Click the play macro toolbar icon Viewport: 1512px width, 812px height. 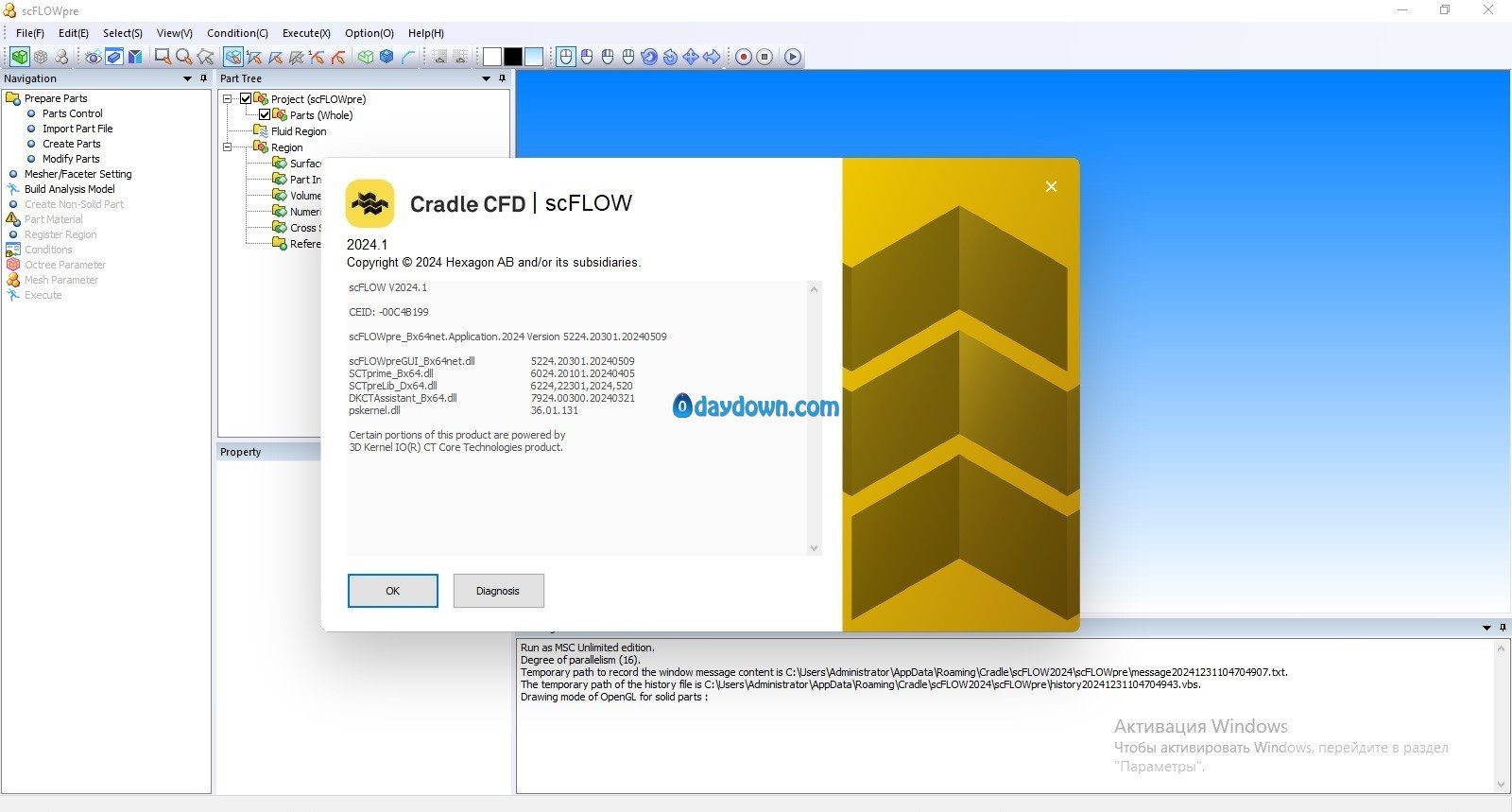793,57
